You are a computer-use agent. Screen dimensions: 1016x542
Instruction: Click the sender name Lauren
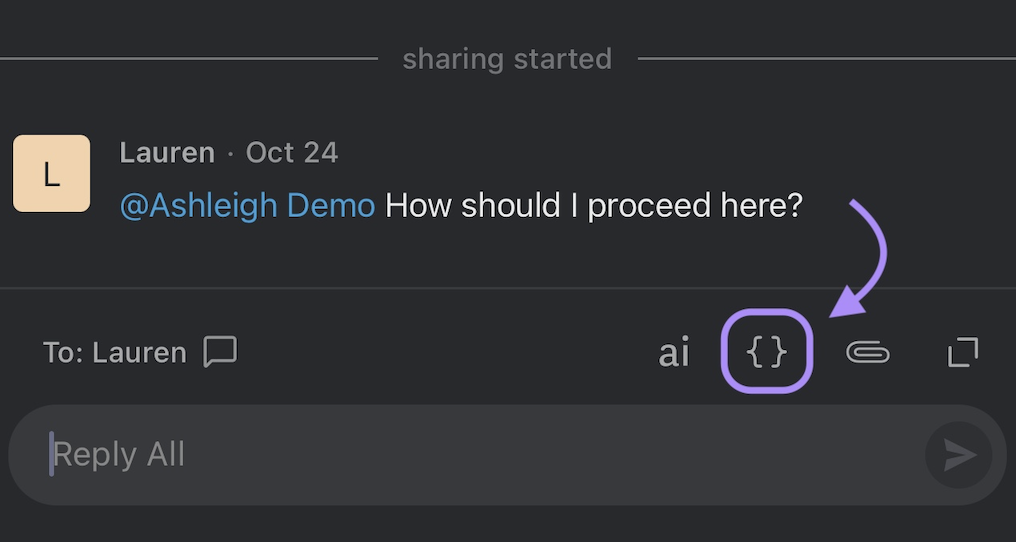167,153
